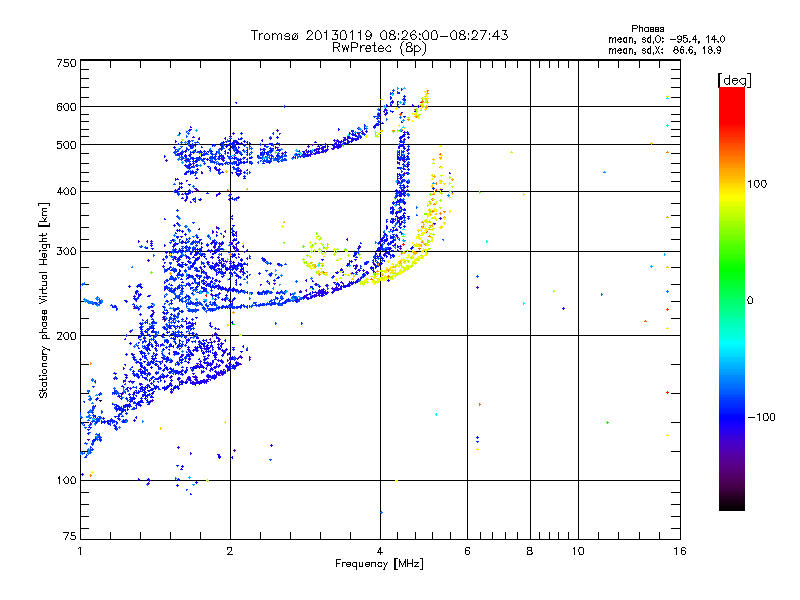Click the 'Stationary phase Virtual Height [km]' y-axis label

tap(44, 301)
